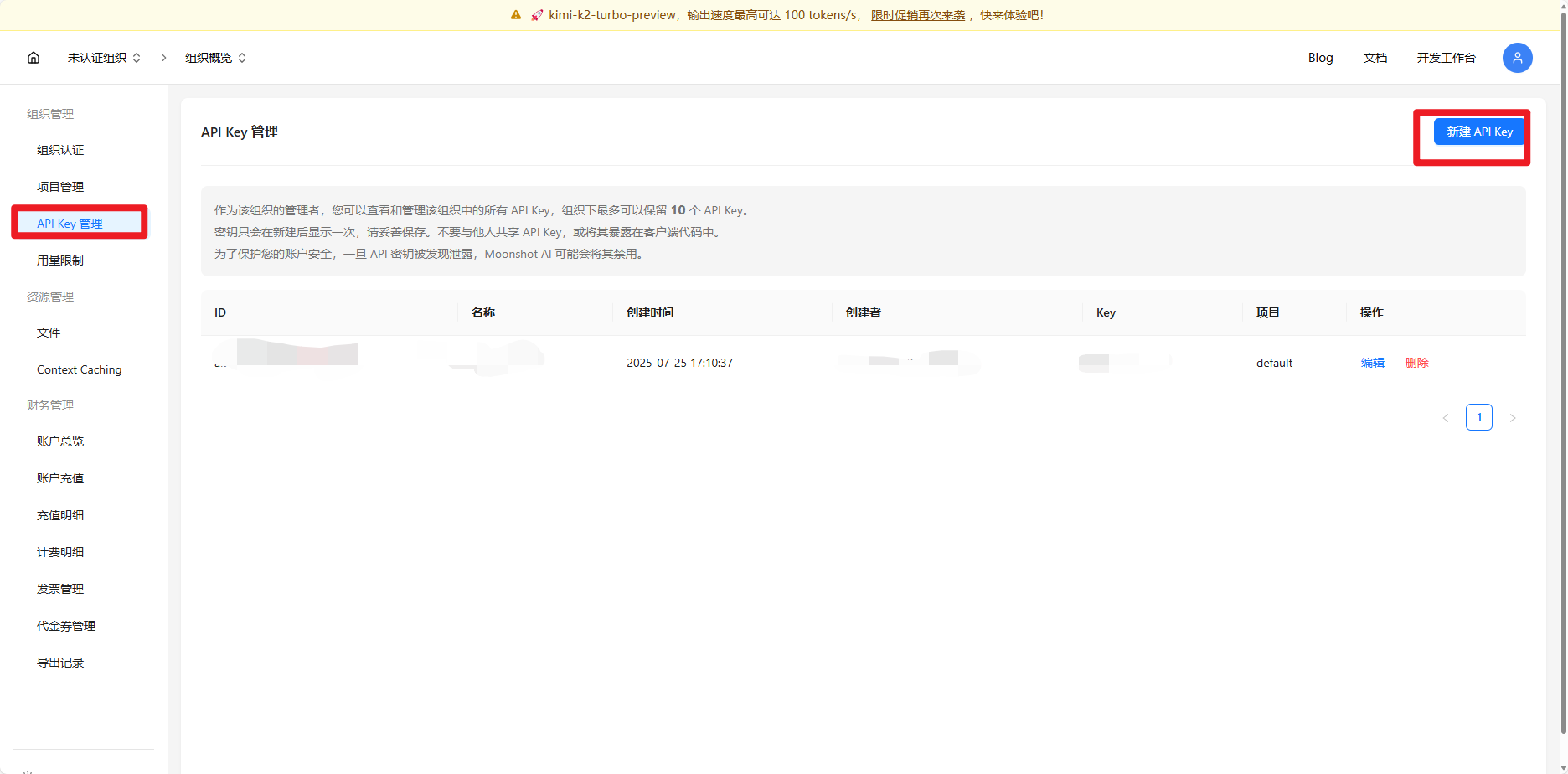Viewport: 1568px width, 774px height.
Task: Click the API Key 管理 page heading
Action: coord(240,132)
